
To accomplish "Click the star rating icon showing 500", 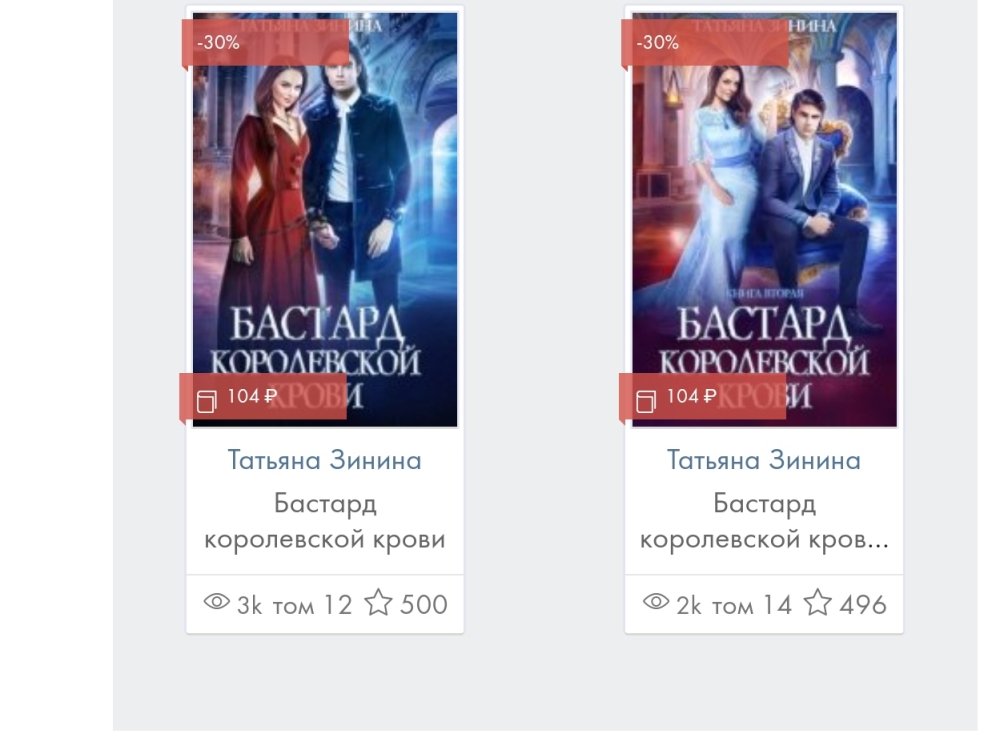I will 378,603.
